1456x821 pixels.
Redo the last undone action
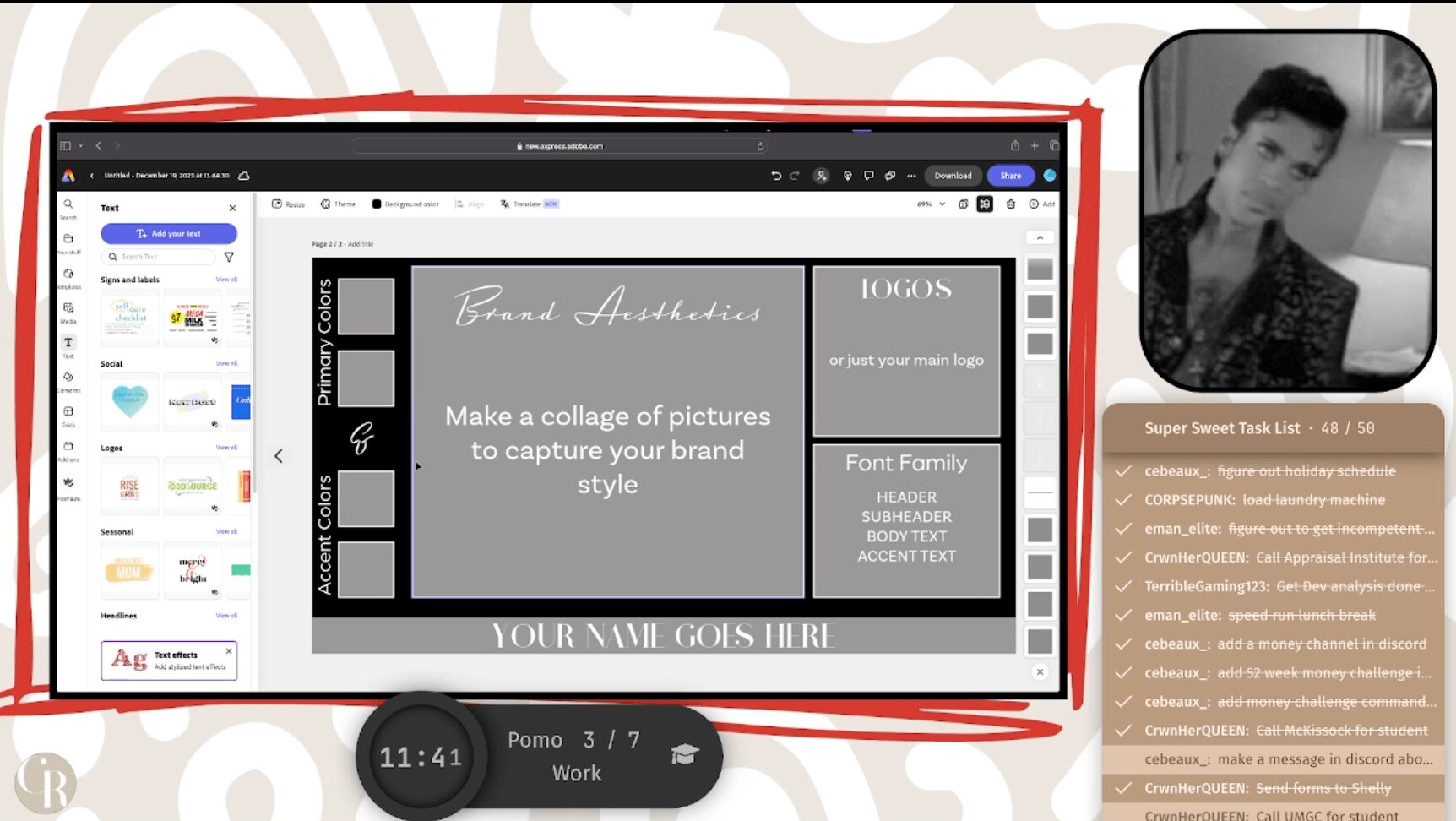tap(794, 176)
